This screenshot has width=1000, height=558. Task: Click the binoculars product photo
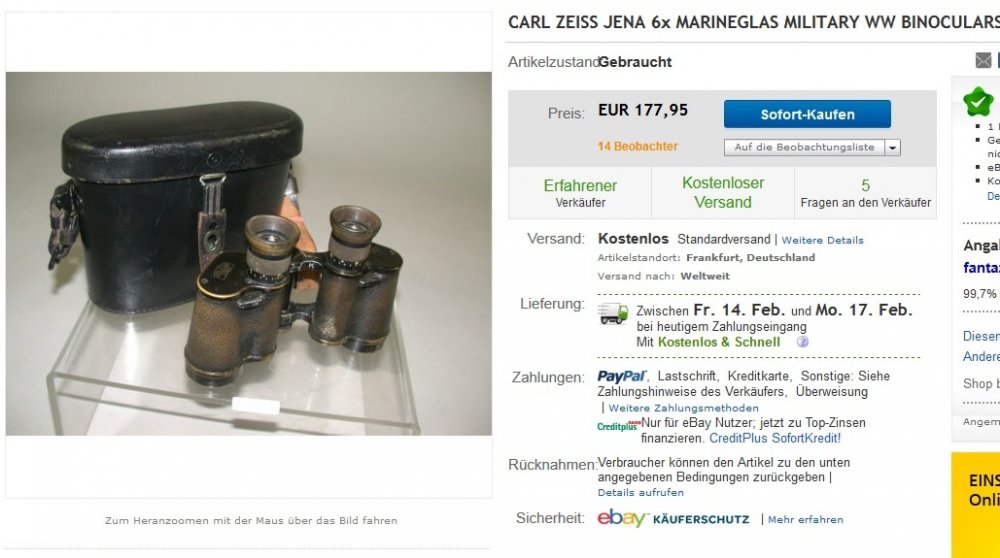[249, 254]
